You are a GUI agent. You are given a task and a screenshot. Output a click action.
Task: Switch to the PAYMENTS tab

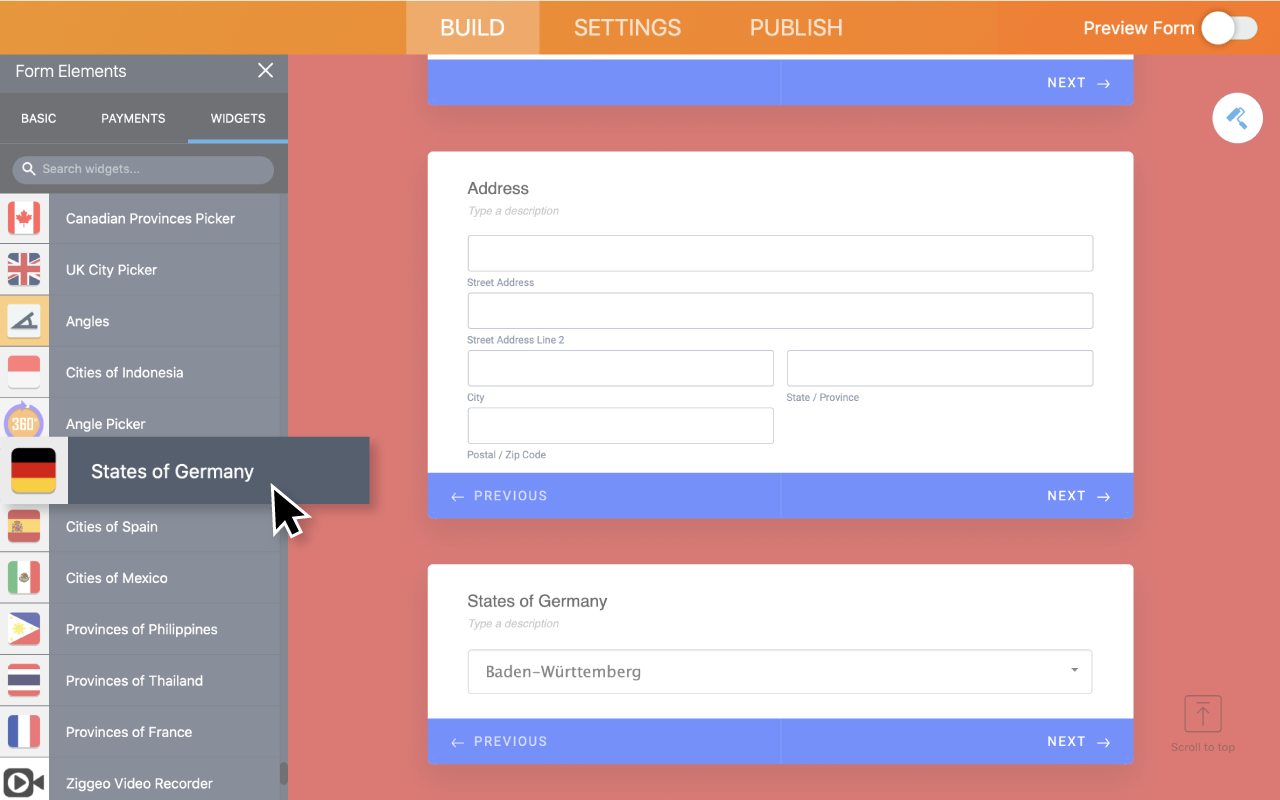(133, 118)
